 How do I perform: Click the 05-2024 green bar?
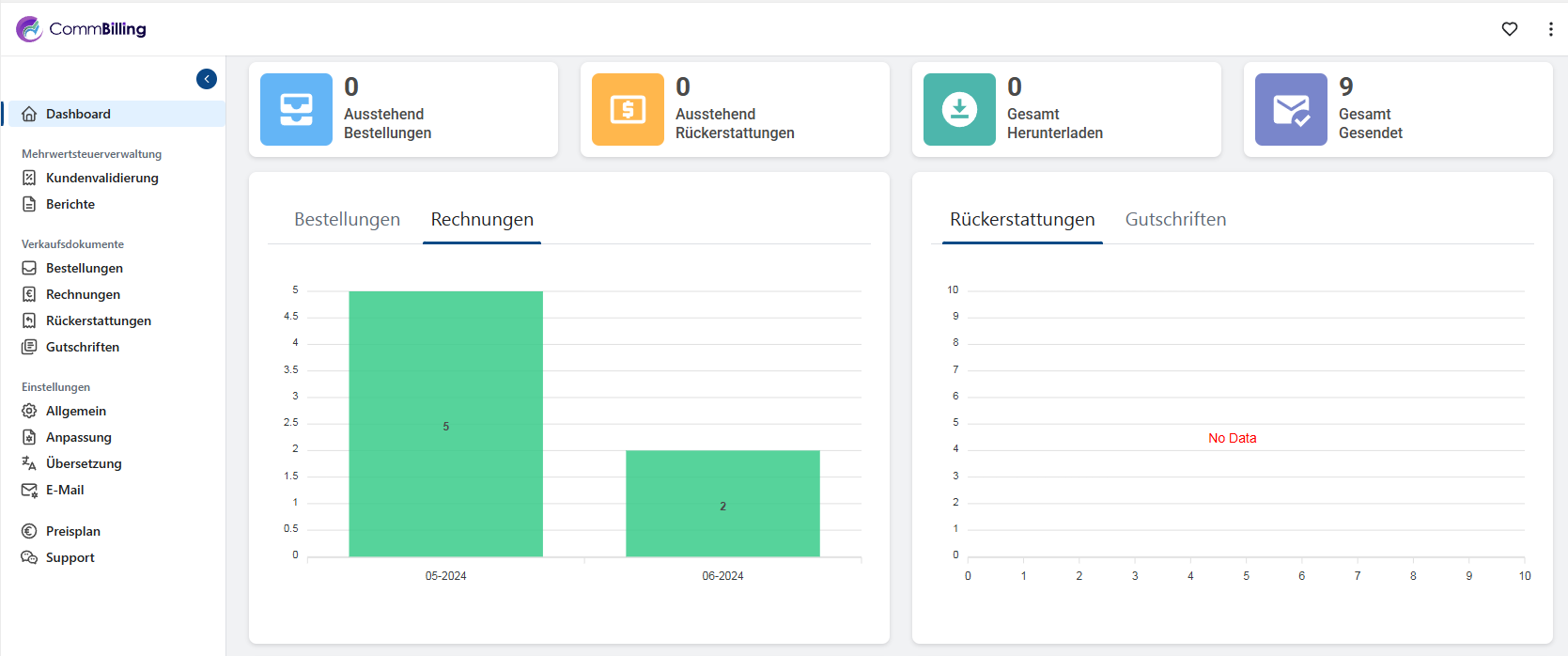pyautogui.click(x=445, y=423)
